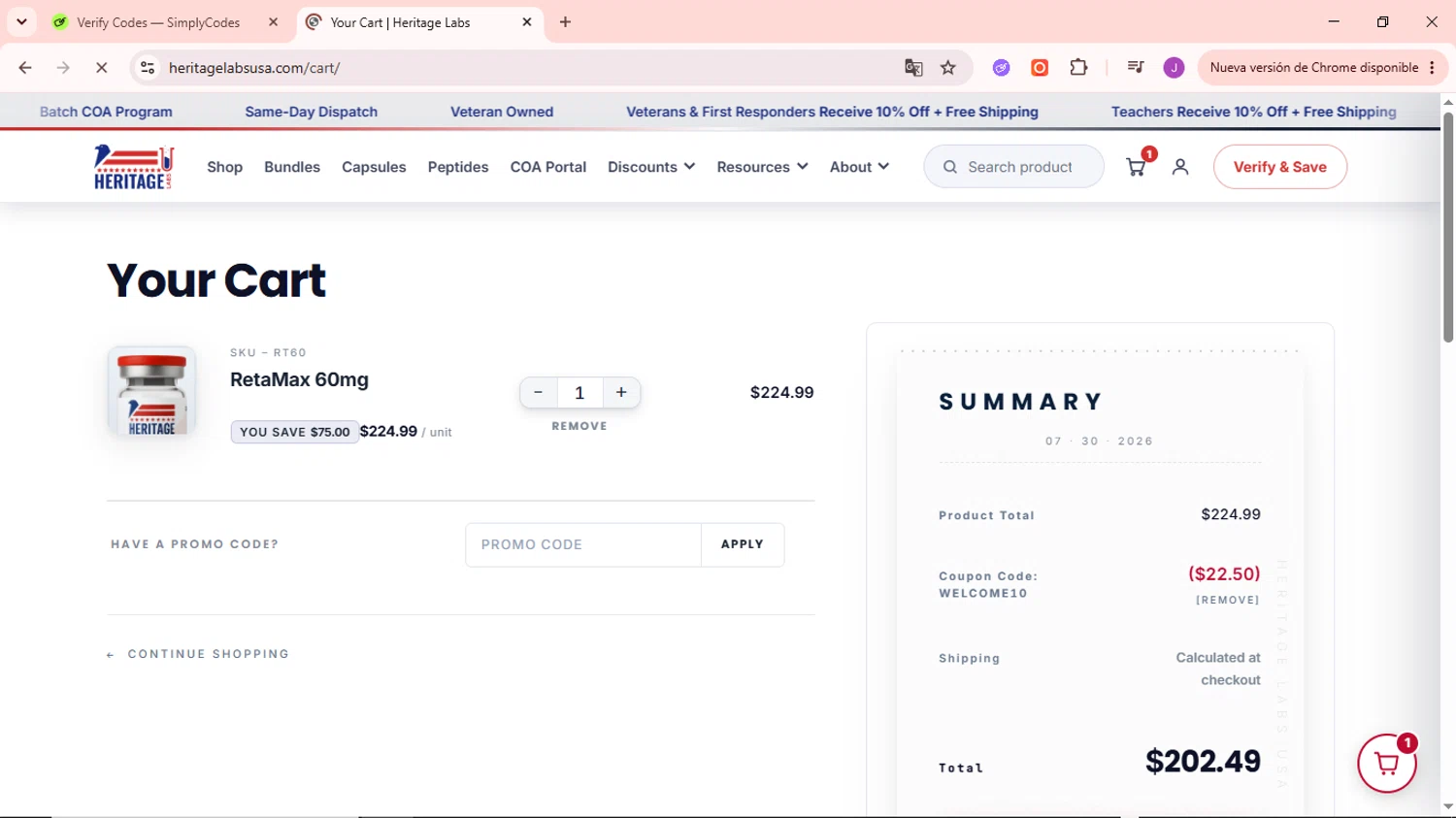
Task: Expand the Resources dropdown
Action: 762,167
